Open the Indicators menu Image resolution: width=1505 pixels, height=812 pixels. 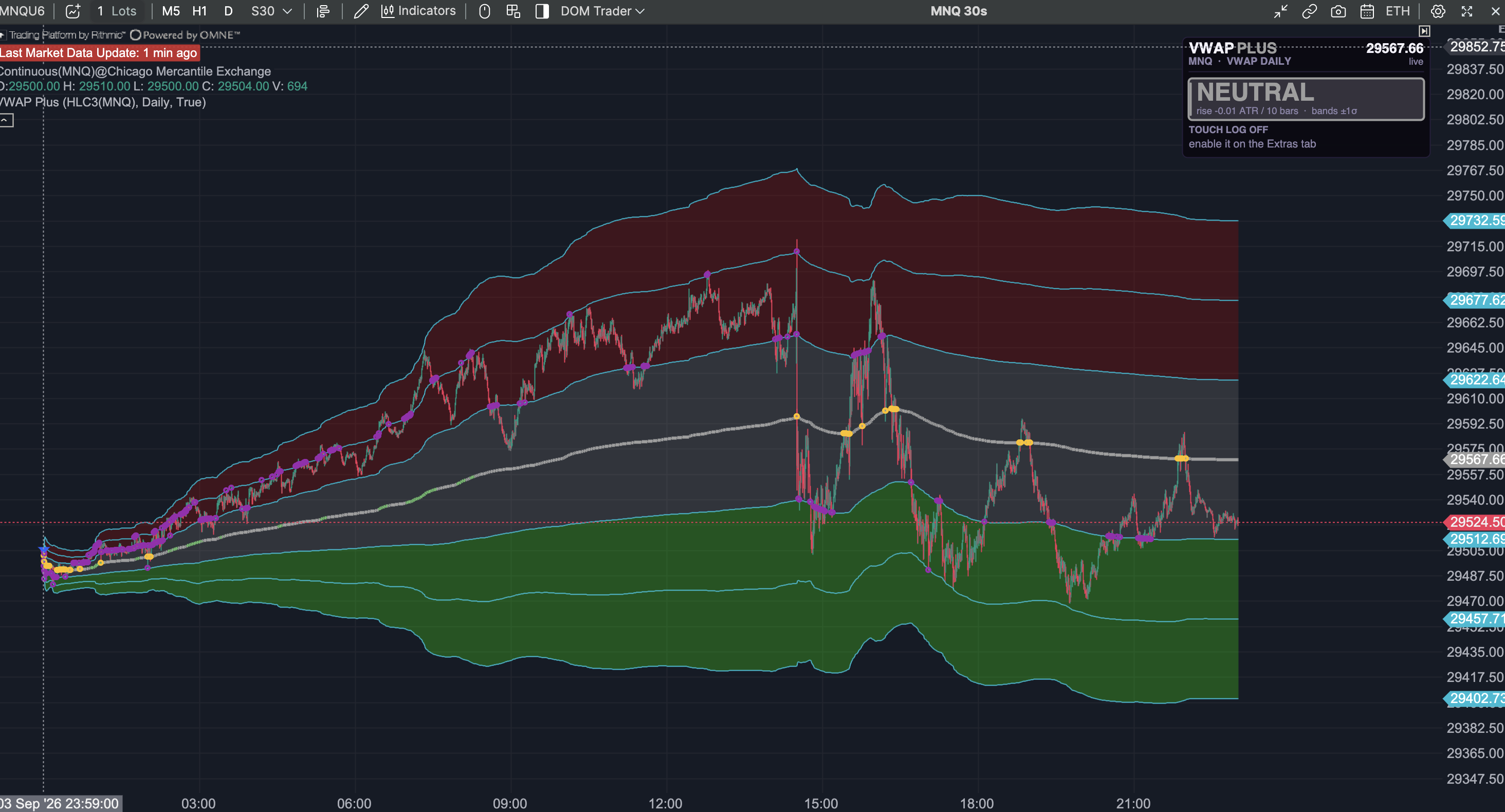click(418, 11)
